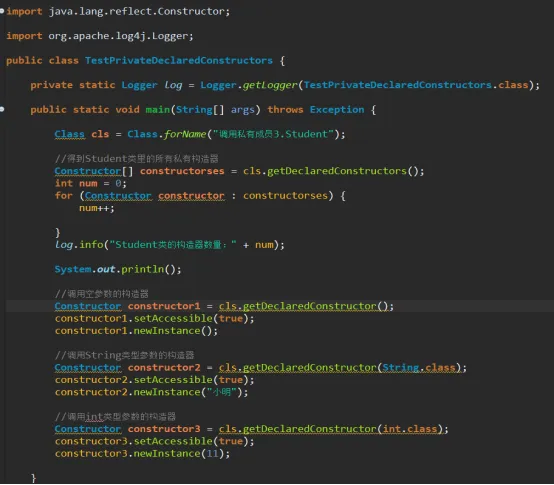
Task: Click the 'import java.lang.reflect.Constructor;' line
Action: tap(118, 11)
